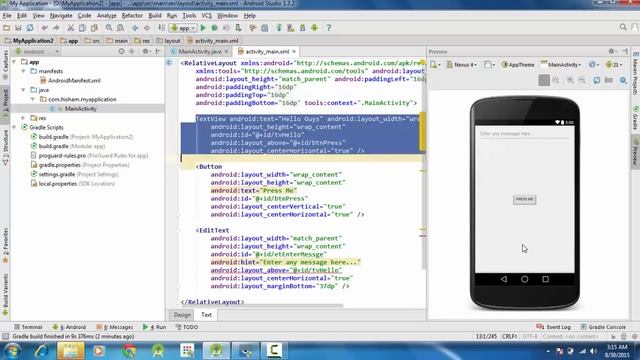
Task: Click the Paste icon in the toolbar
Action: click(94, 28)
